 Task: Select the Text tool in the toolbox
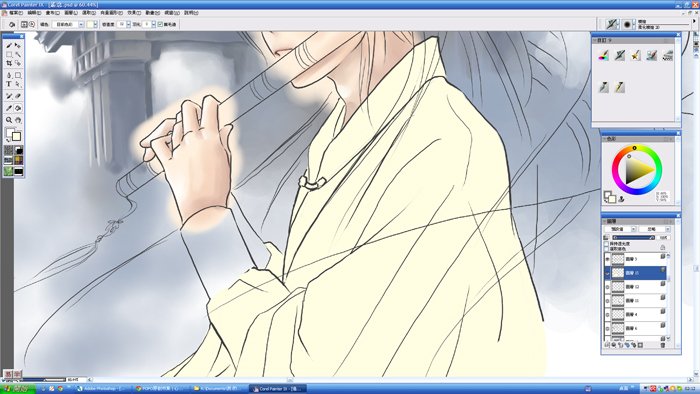(9, 84)
